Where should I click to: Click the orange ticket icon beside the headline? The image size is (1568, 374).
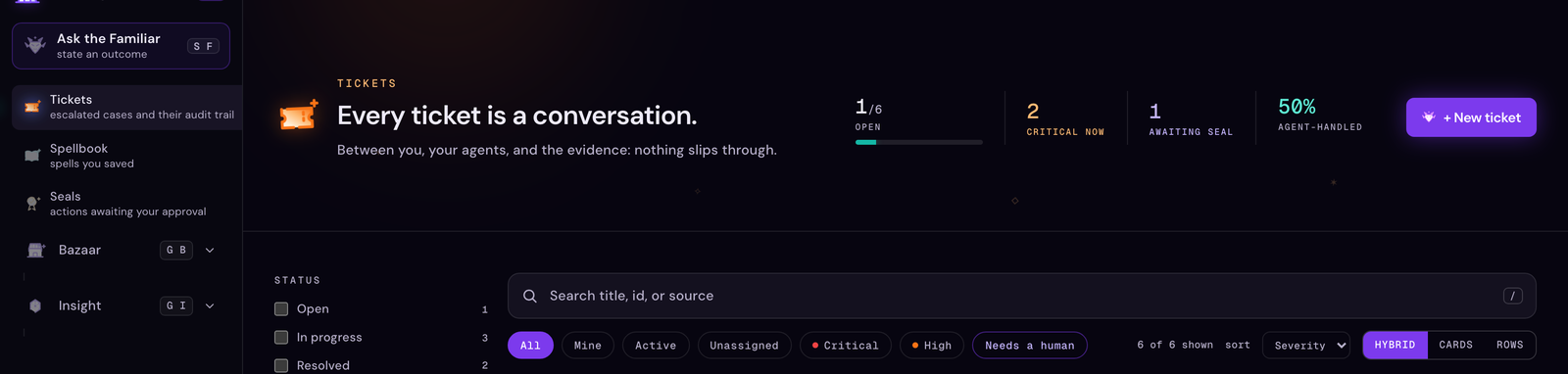pos(299,116)
